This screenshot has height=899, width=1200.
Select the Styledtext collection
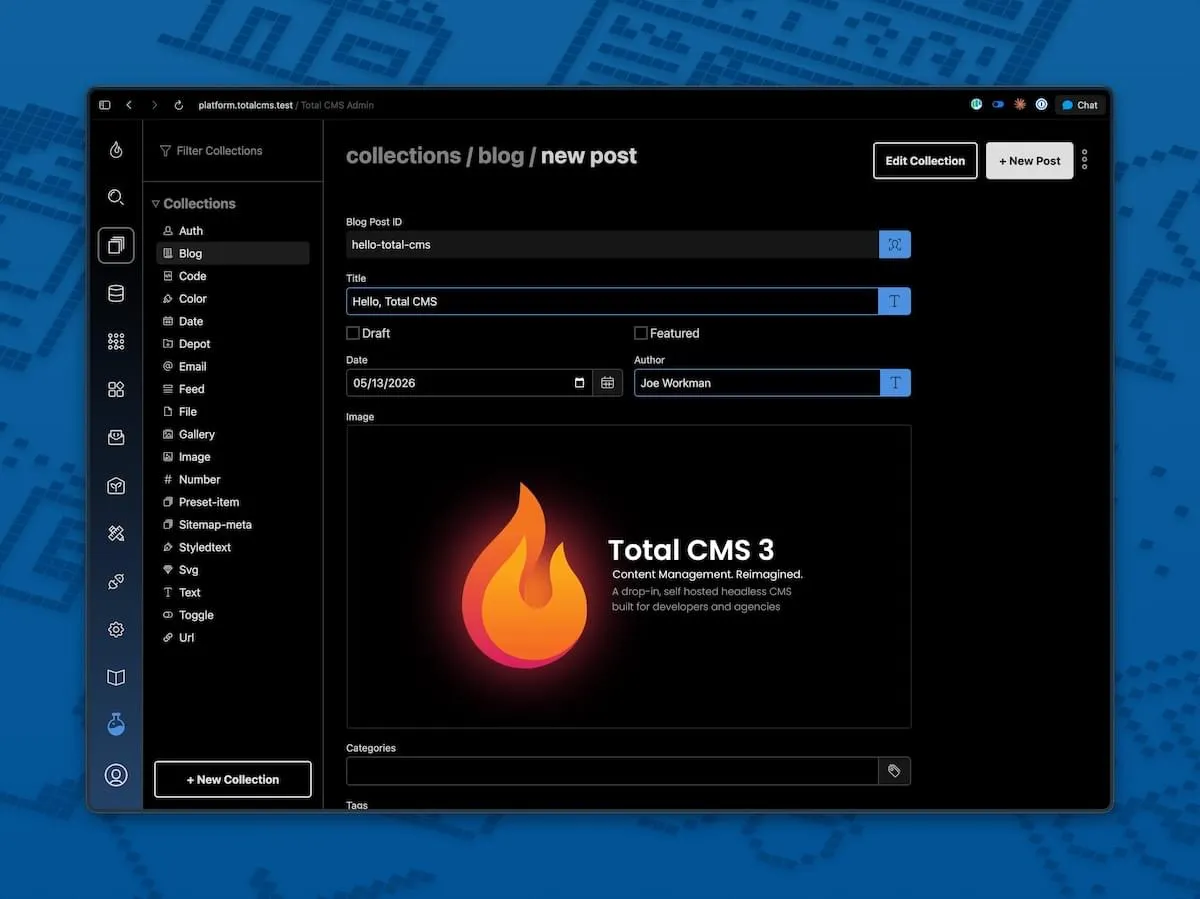pos(233,548)
